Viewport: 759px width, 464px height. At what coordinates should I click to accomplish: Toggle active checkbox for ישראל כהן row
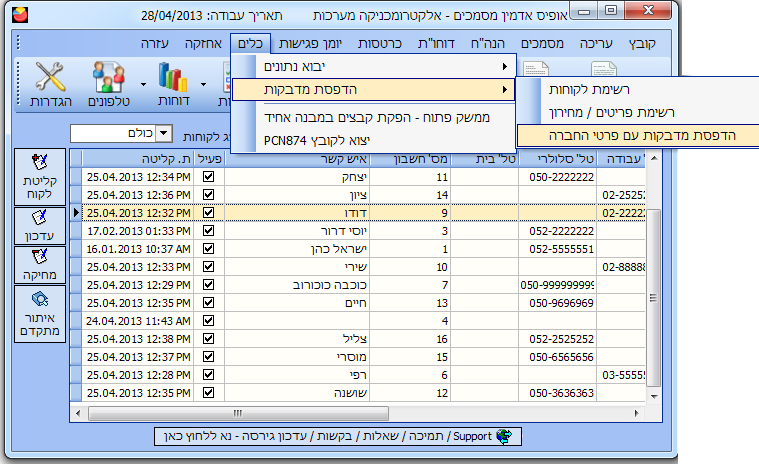tap(209, 249)
